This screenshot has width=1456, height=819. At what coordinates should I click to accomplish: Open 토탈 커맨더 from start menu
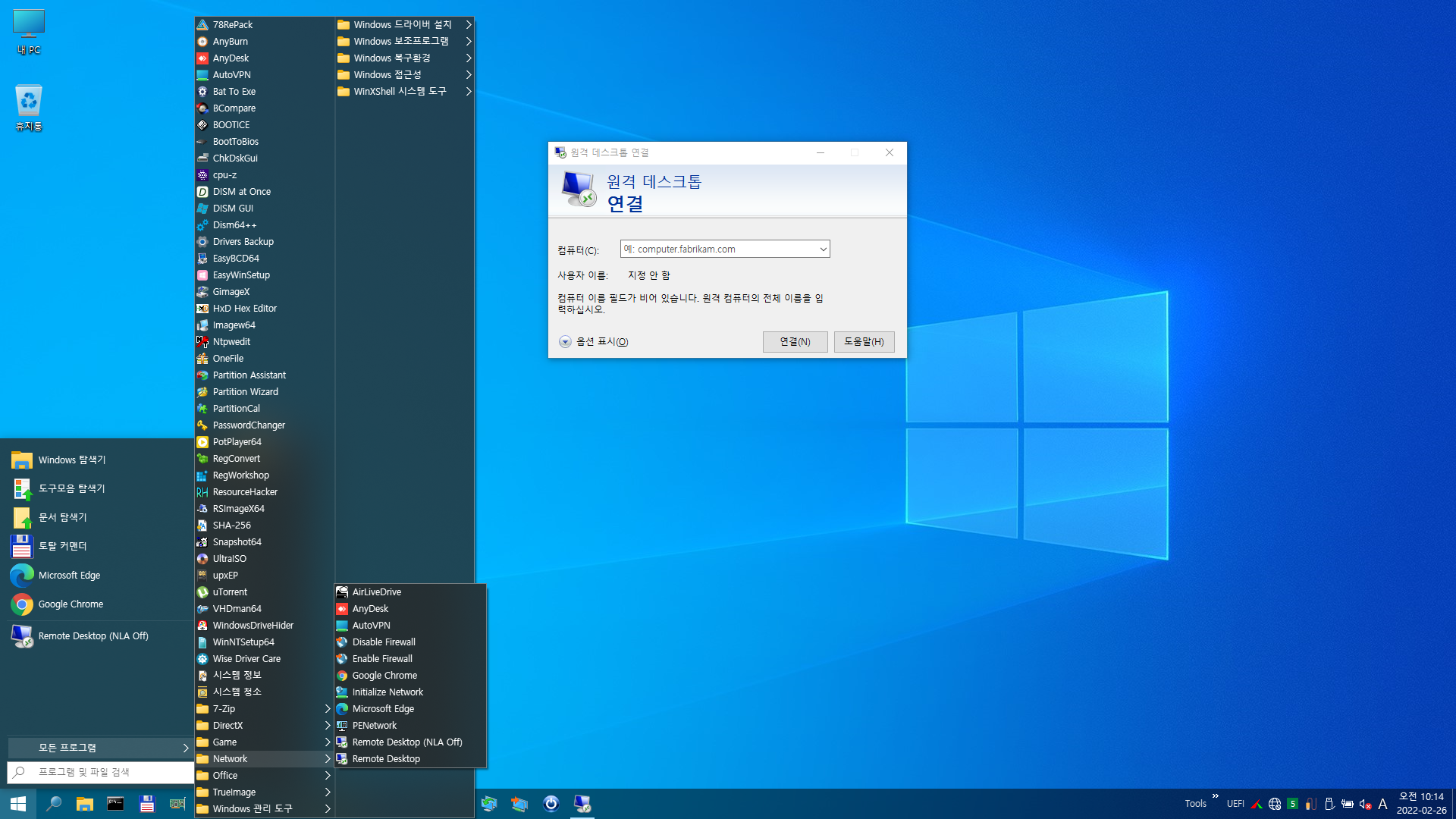(x=99, y=547)
